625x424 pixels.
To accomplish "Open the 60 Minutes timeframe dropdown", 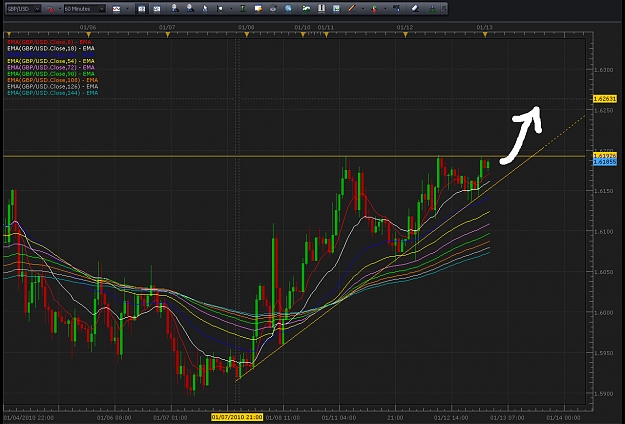I will click(x=102, y=9).
